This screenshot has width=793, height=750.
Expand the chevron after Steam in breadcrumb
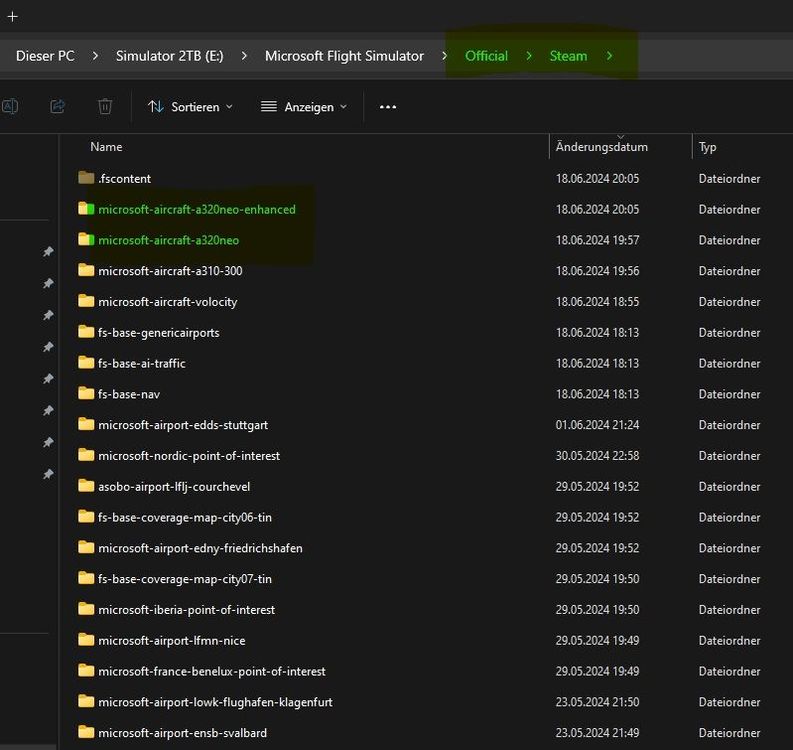(x=609, y=56)
